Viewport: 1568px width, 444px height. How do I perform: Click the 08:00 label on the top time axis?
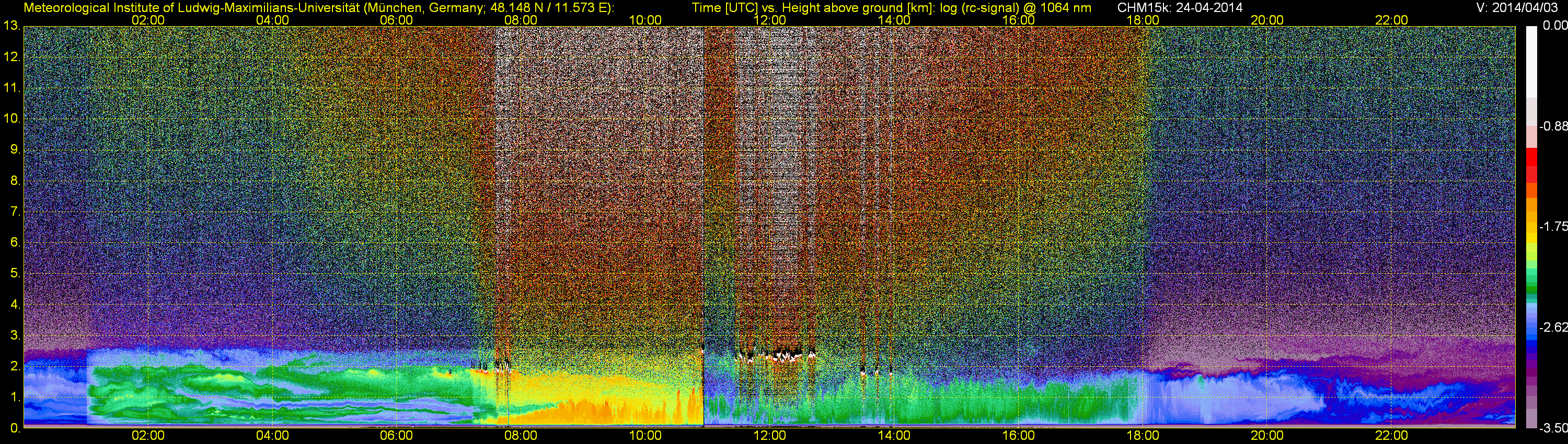pos(521,20)
